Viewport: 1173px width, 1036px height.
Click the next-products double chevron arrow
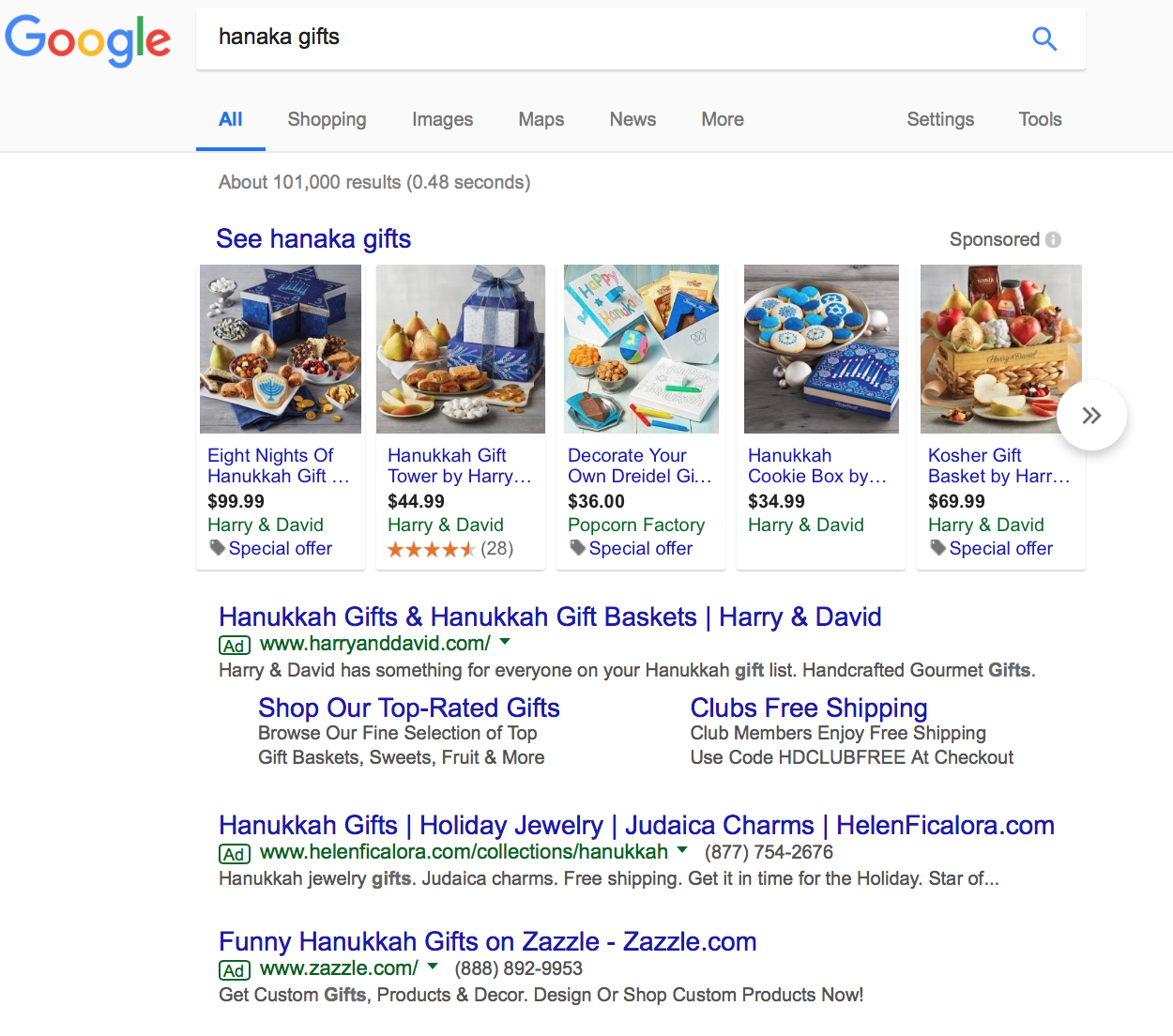tap(1091, 416)
